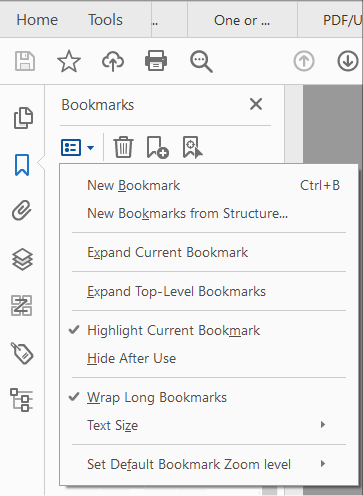Click the find current bookmark icon
This screenshot has height=496, width=363.
pos(193,147)
